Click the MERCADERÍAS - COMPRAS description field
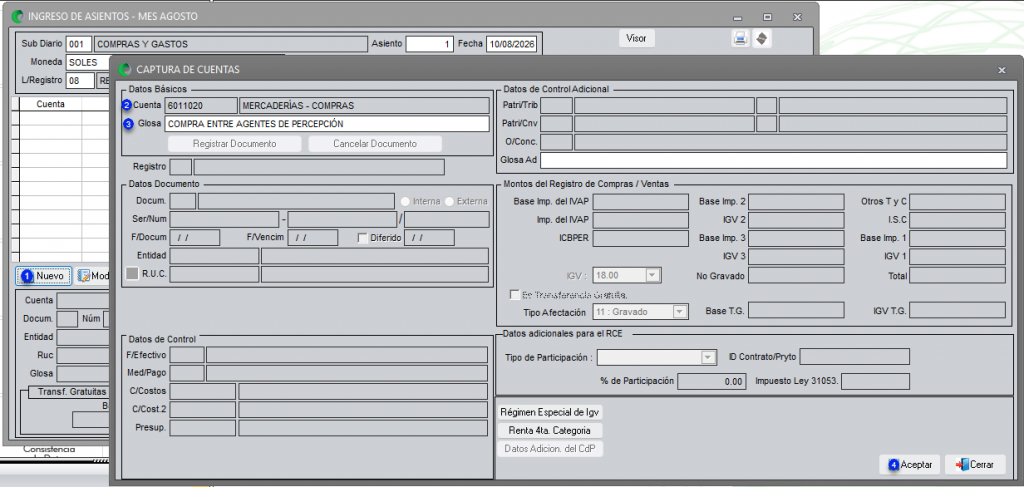Viewport: 1024px width, 487px height. (364, 106)
